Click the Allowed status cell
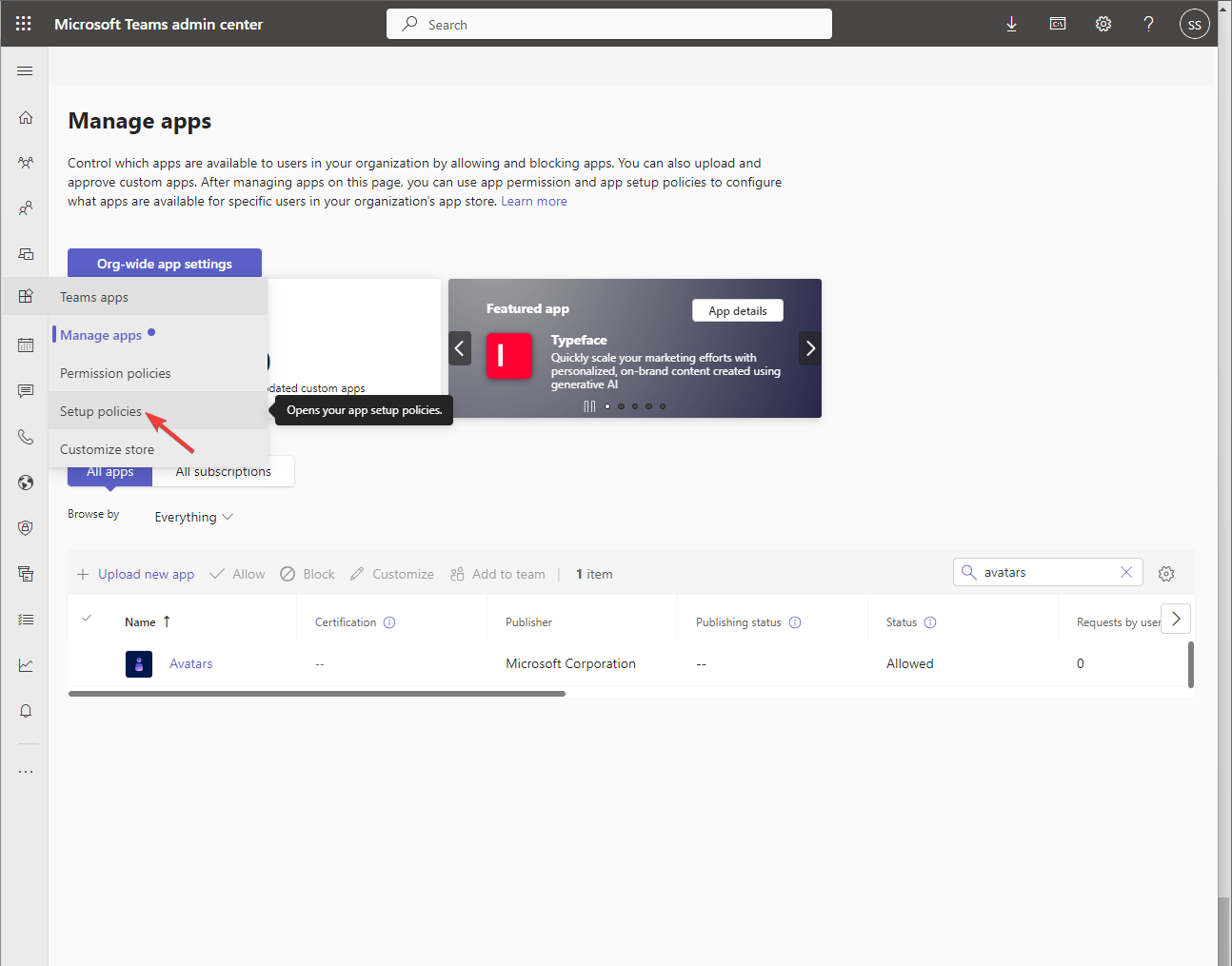 909,663
